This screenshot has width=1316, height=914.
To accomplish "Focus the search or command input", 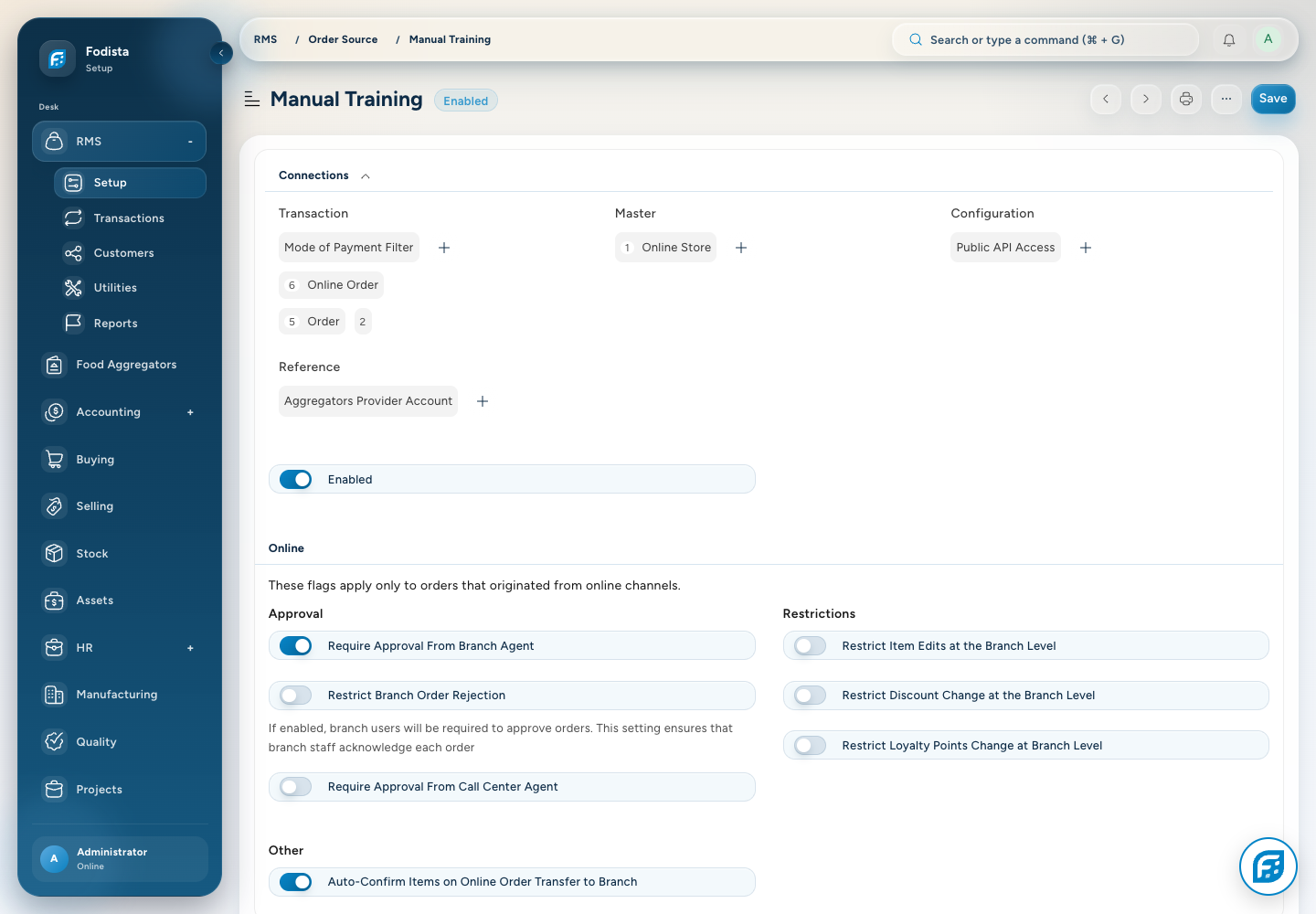I will 1045,40.
